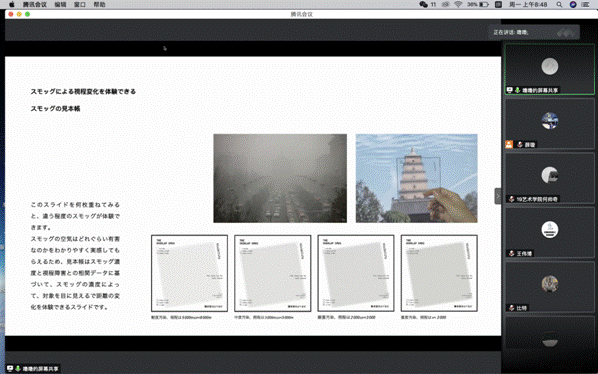The width and height of the screenshot is (598, 374).
Task: Click the orange host badge icon
Action: [509, 144]
